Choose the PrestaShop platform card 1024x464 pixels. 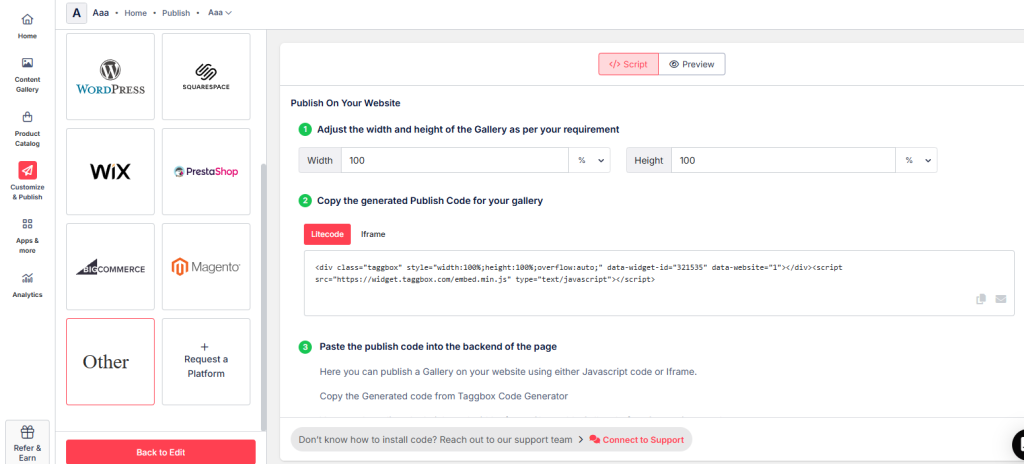point(206,171)
